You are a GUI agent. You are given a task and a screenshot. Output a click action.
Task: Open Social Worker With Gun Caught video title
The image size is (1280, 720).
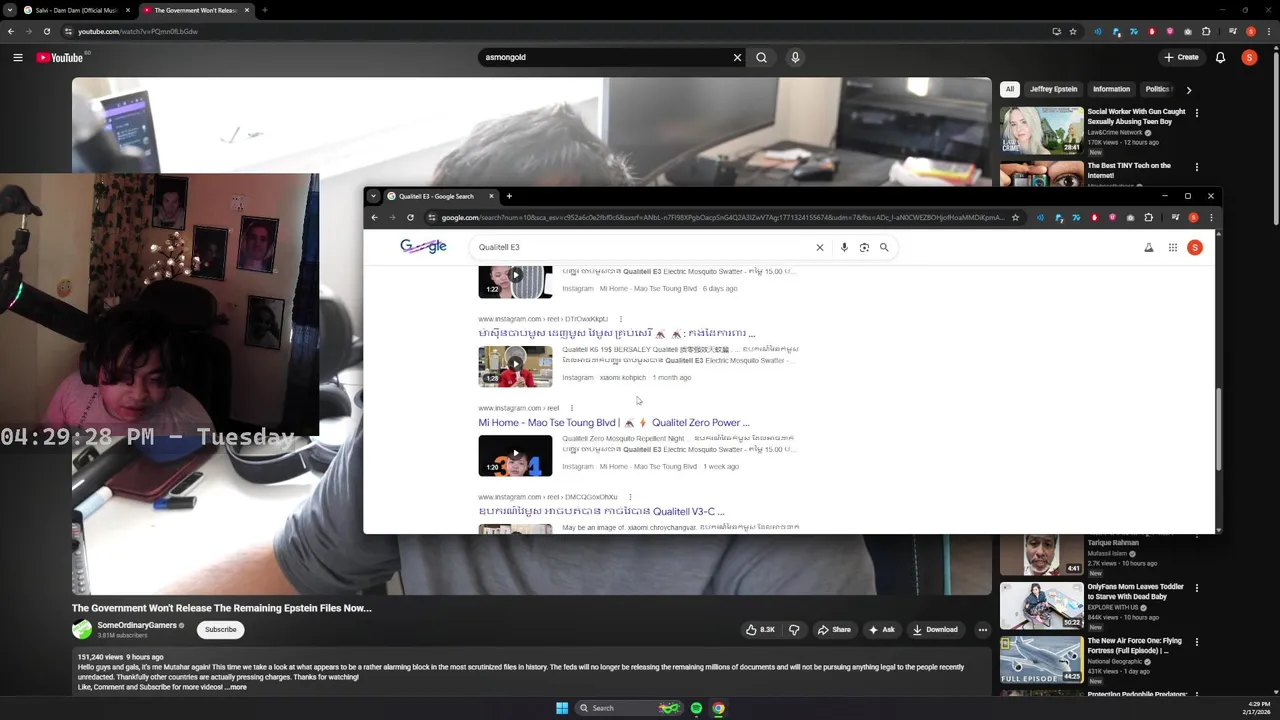pos(1136,116)
